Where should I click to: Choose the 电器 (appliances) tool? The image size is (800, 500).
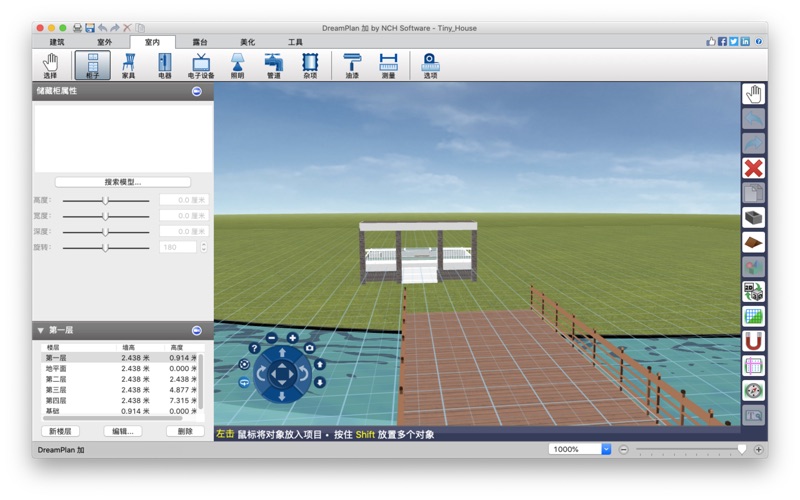tap(164, 65)
